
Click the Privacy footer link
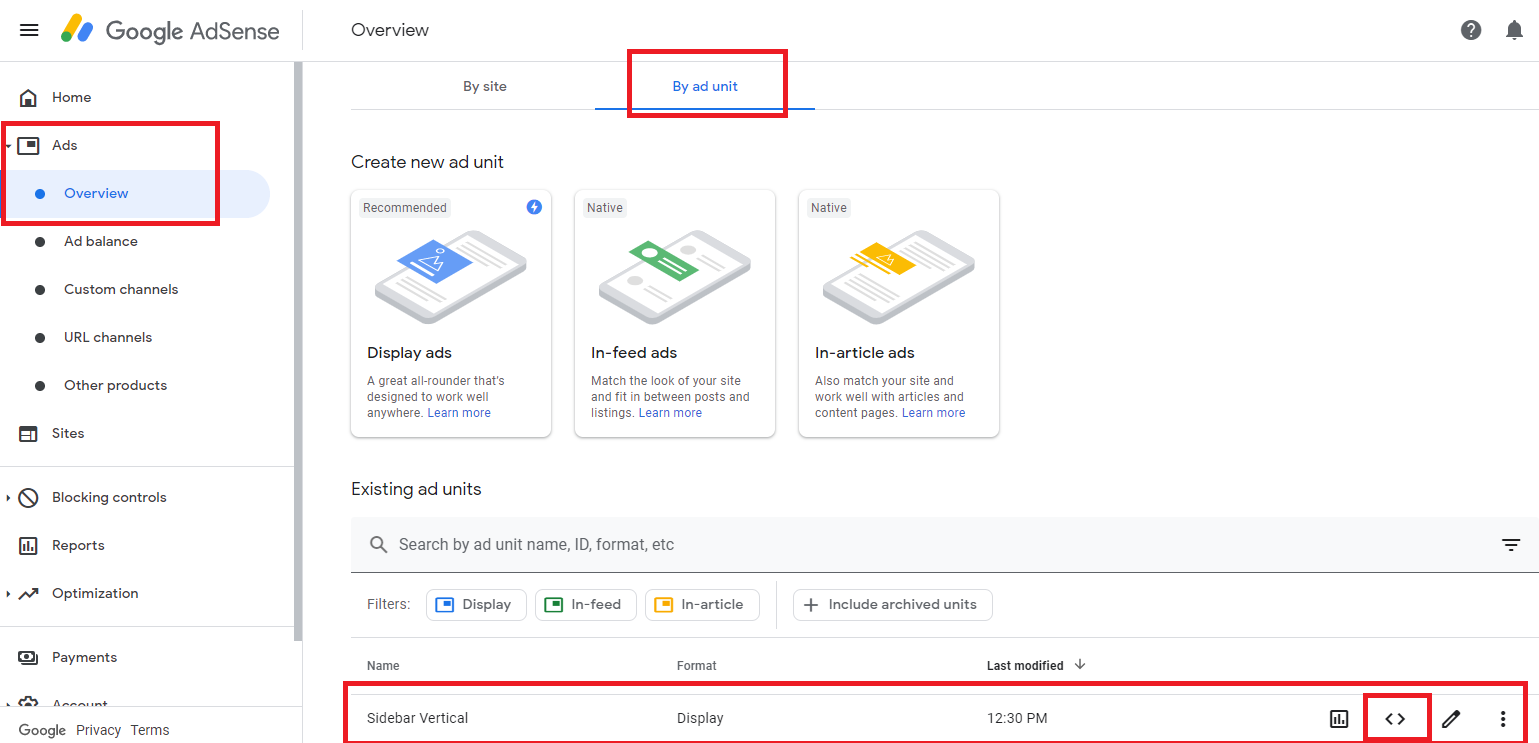click(98, 730)
